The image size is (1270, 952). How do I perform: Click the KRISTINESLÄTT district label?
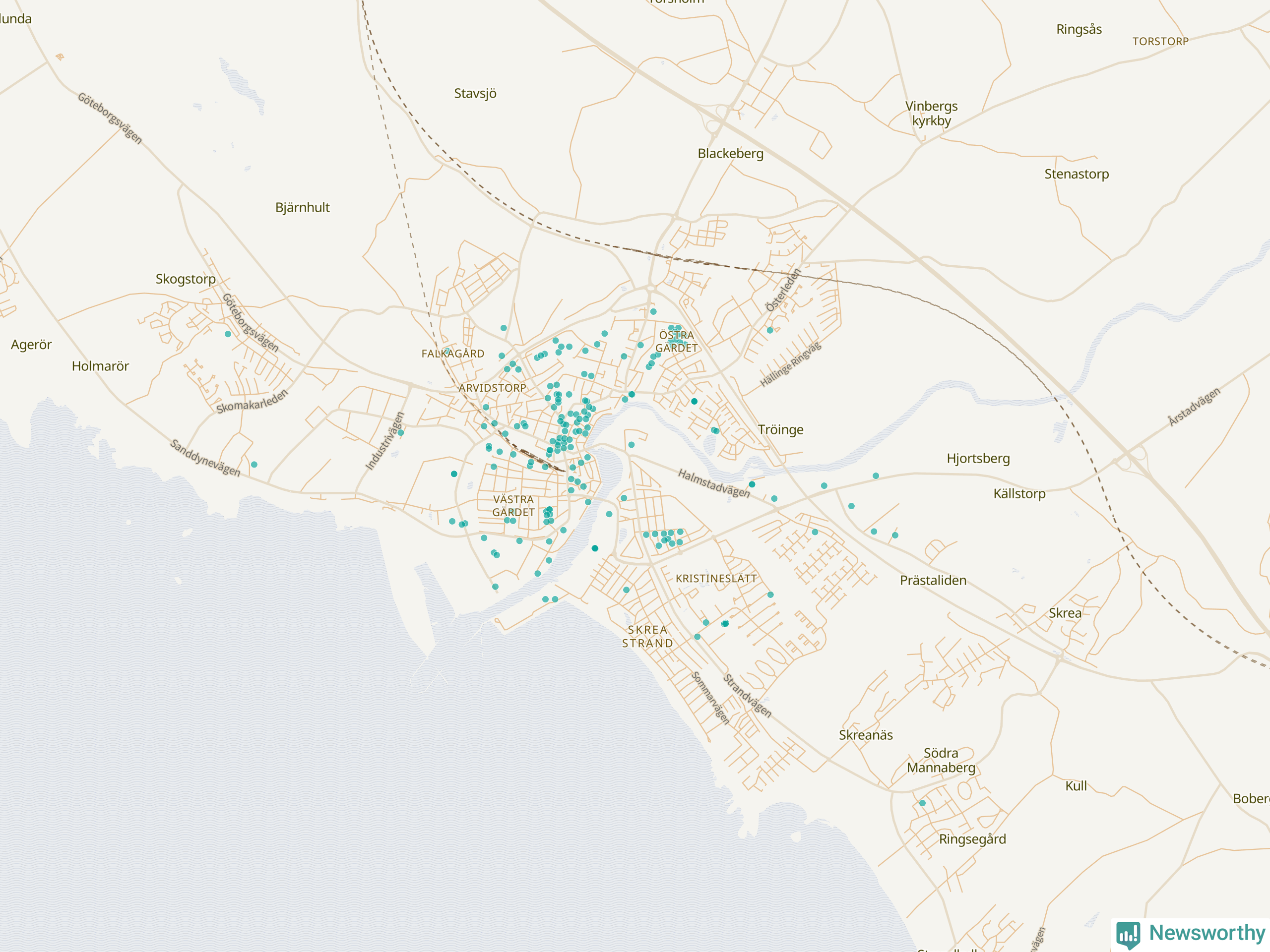[716, 579]
